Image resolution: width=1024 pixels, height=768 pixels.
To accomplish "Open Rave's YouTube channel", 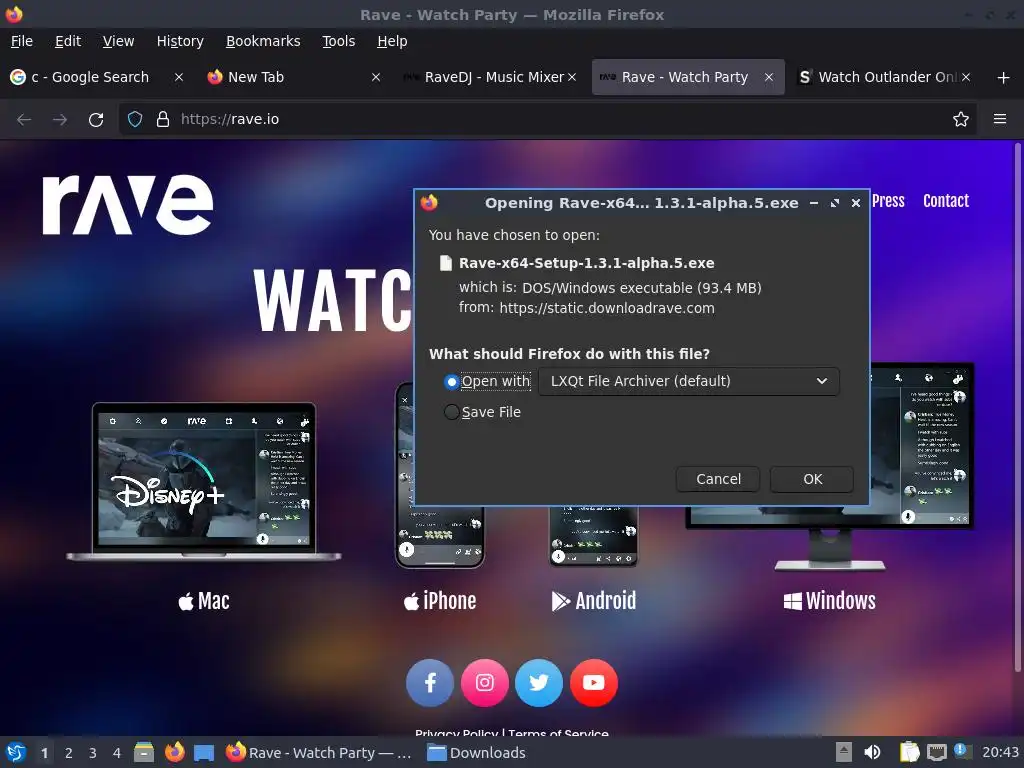I will tap(594, 683).
